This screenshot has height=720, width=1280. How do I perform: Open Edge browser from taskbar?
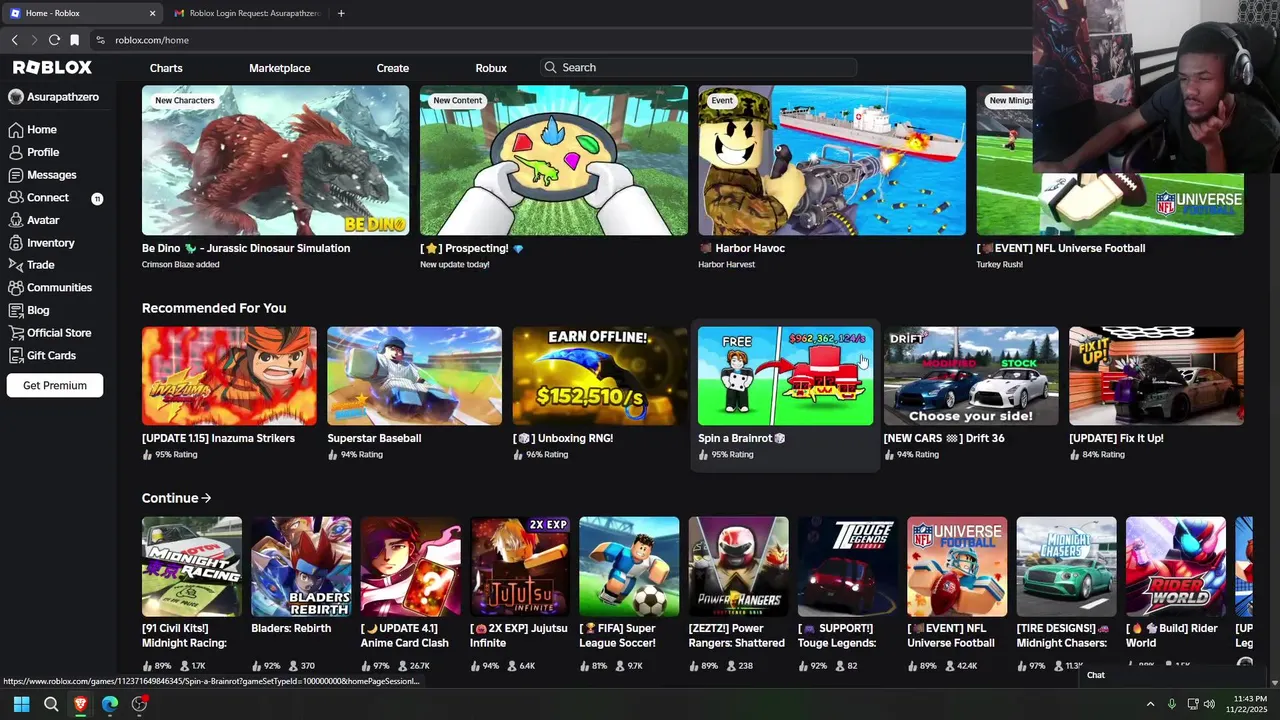click(110, 704)
